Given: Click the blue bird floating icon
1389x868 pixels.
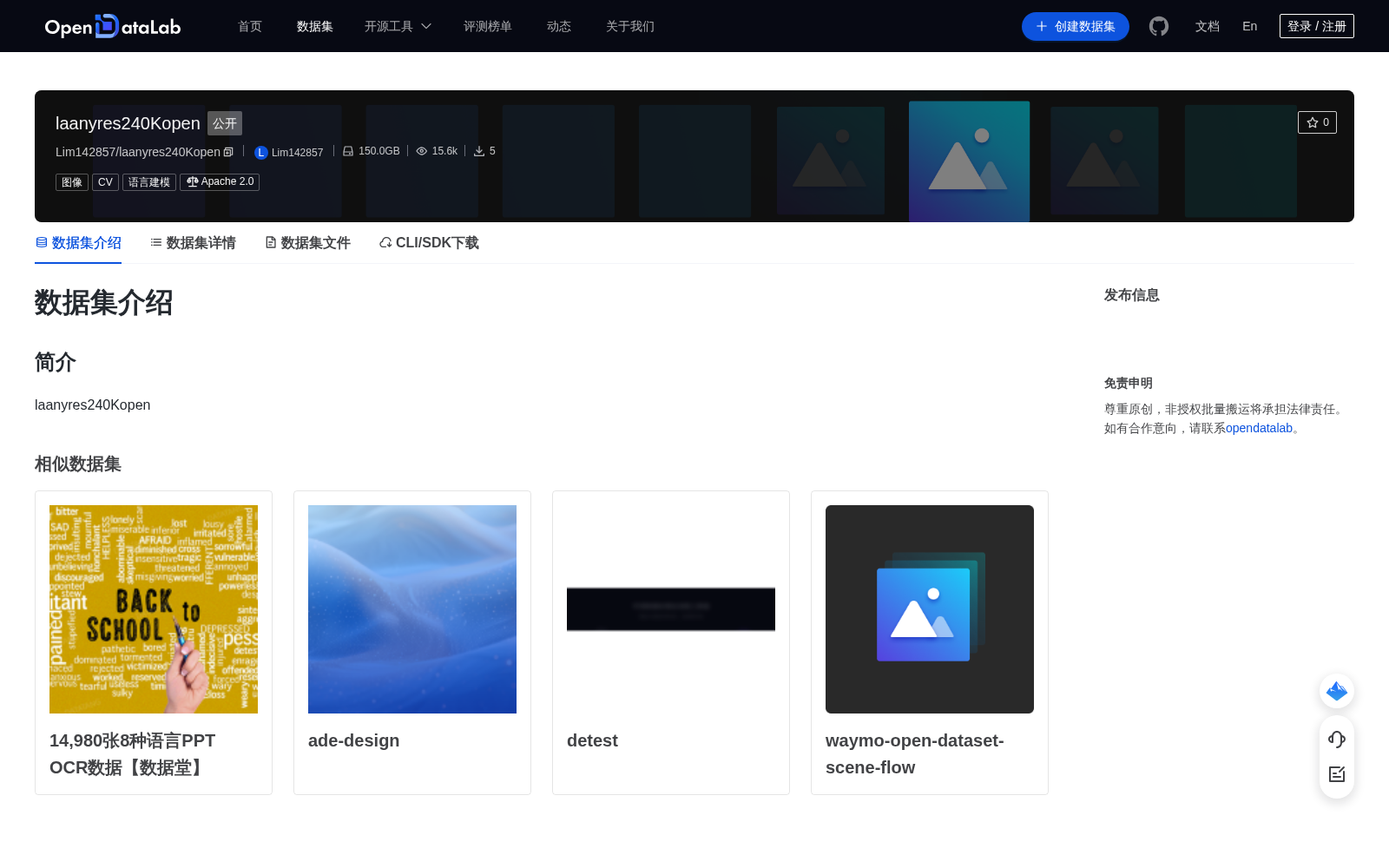Looking at the screenshot, I should pyautogui.click(x=1337, y=691).
